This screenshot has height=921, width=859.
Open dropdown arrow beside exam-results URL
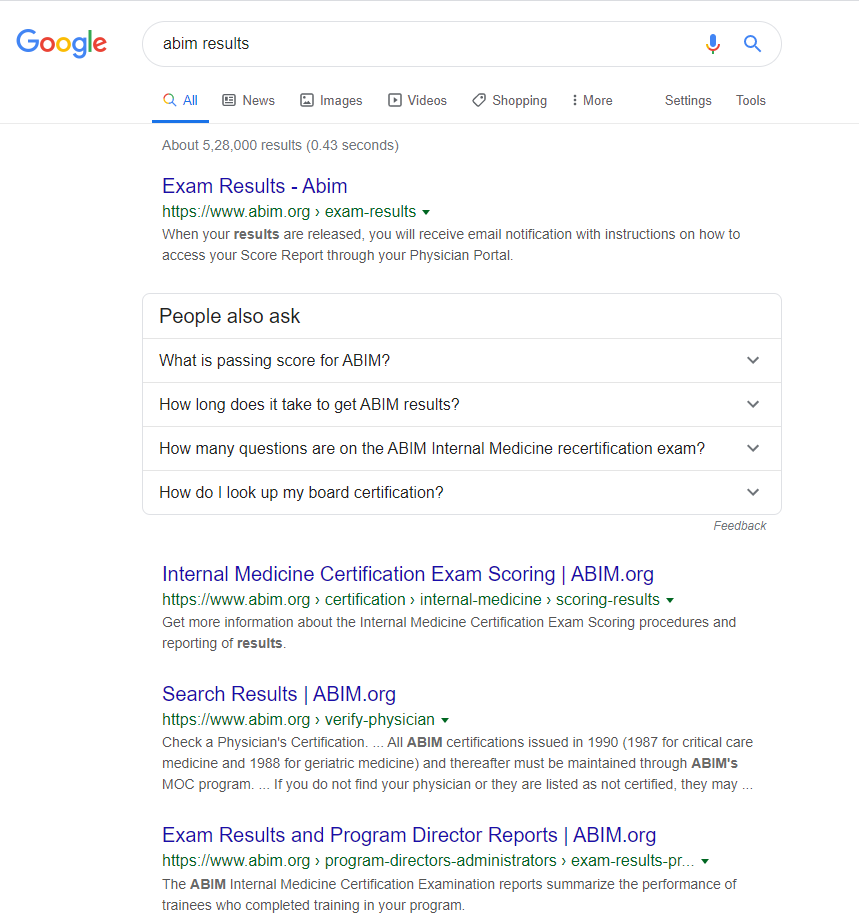pos(426,212)
